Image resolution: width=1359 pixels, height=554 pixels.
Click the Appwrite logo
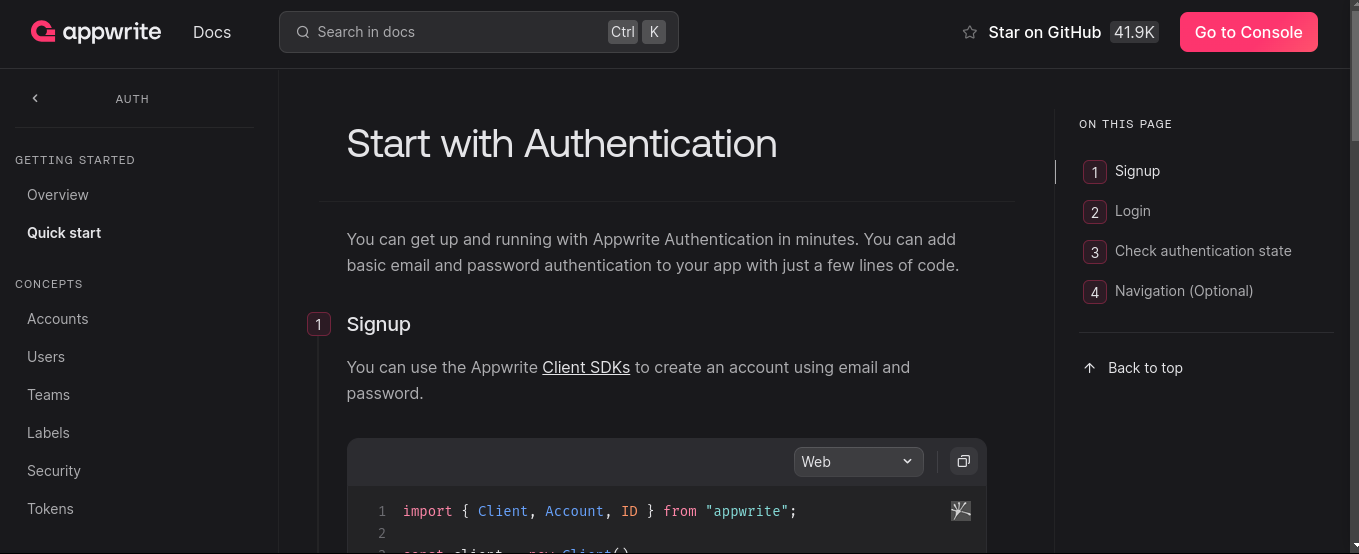96,32
